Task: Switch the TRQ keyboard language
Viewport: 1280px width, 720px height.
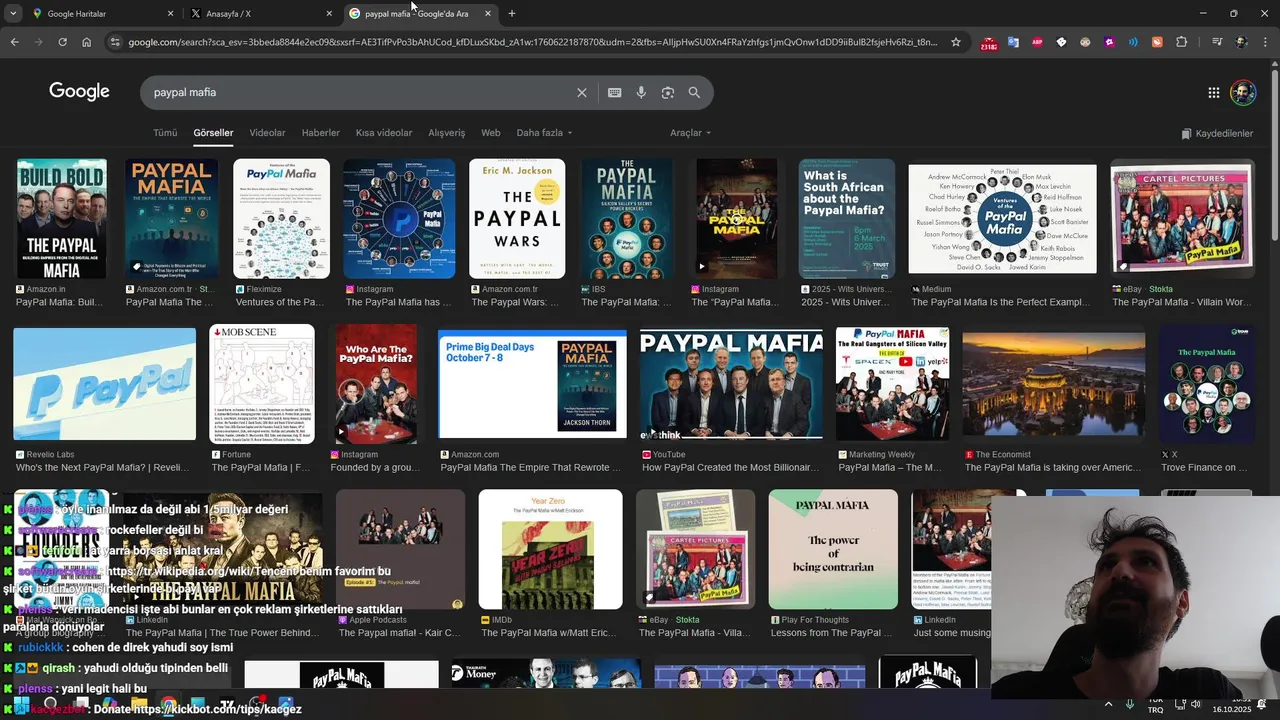Action: [x=1156, y=704]
